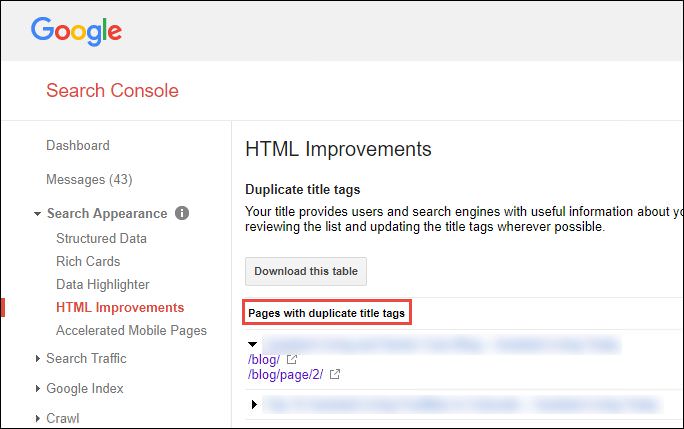This screenshot has width=684, height=429.
Task: Expand the Search Traffic section arrow
Action: (38, 358)
